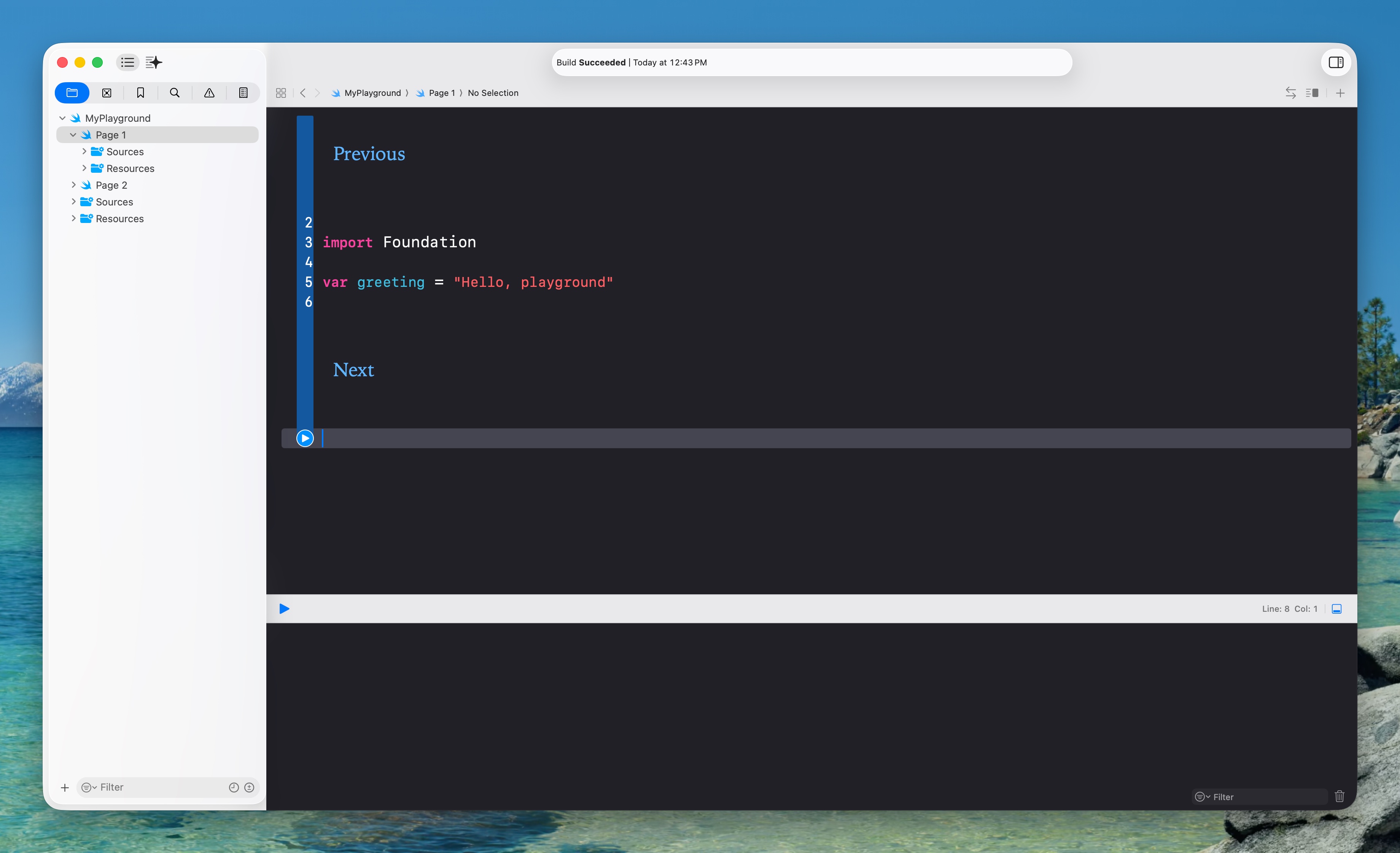Place cursor in the highlighted empty line
The height and width of the screenshot is (853, 1400).
[816, 438]
